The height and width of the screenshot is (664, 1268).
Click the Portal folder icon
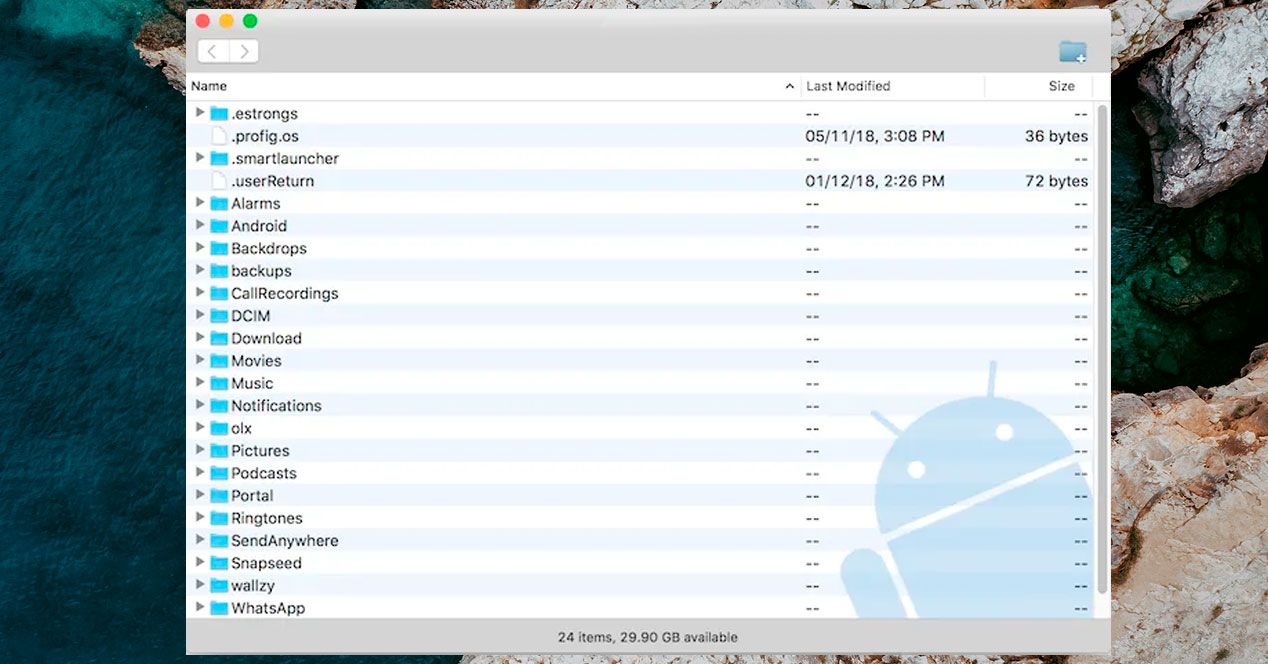pyautogui.click(x=219, y=496)
